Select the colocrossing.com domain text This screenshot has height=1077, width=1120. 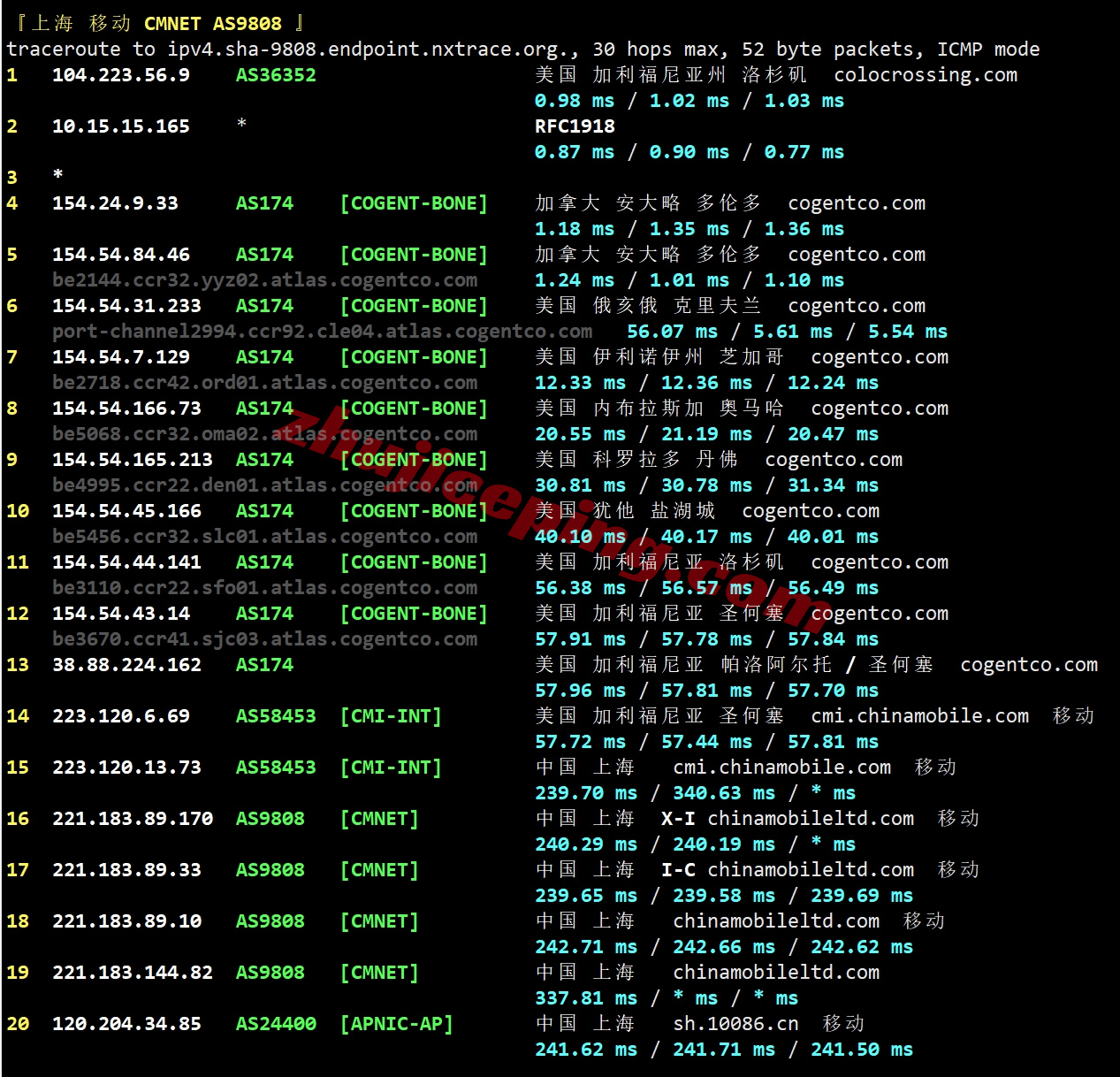coord(926,75)
